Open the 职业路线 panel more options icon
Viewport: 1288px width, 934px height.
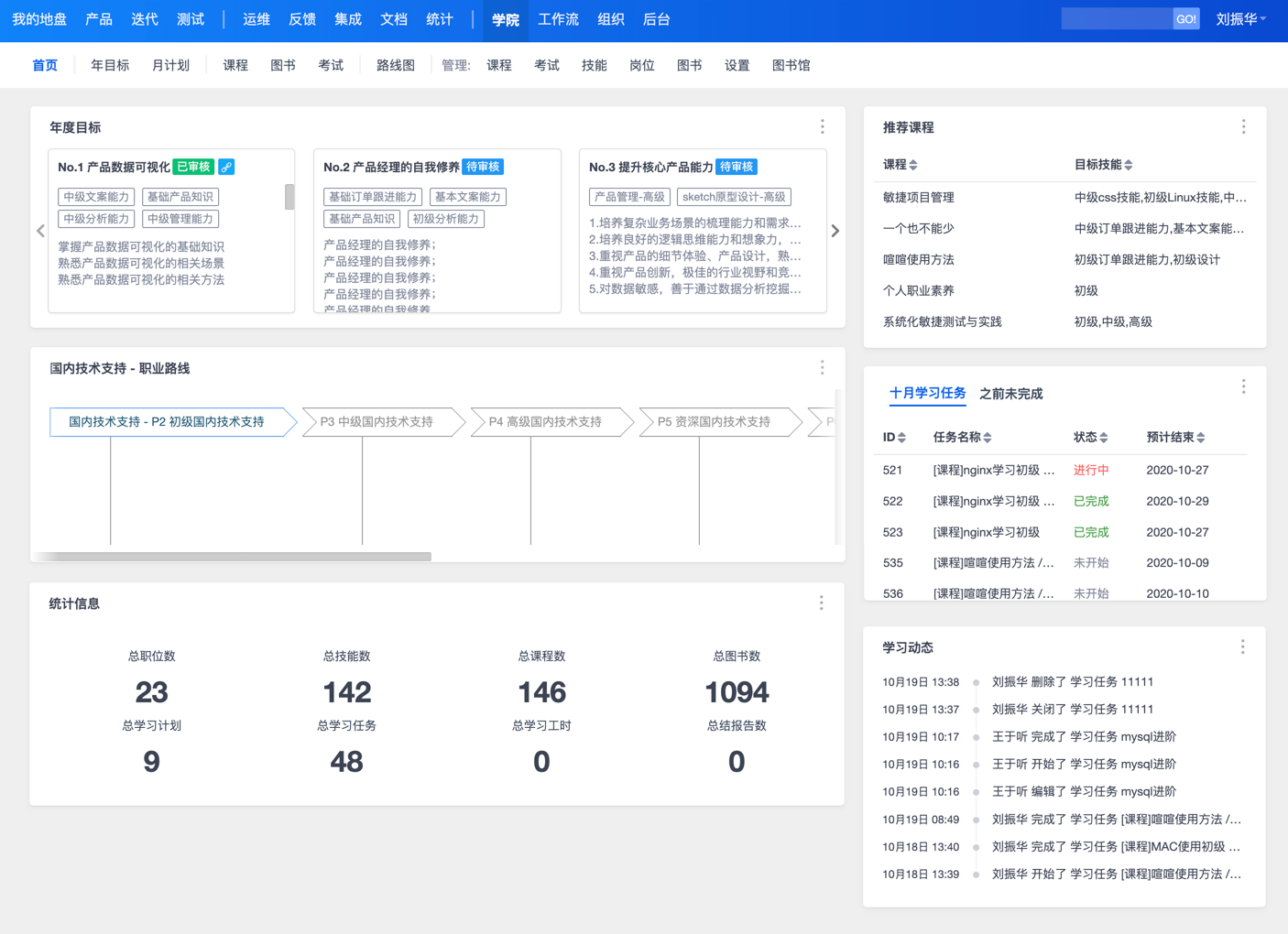[822, 368]
